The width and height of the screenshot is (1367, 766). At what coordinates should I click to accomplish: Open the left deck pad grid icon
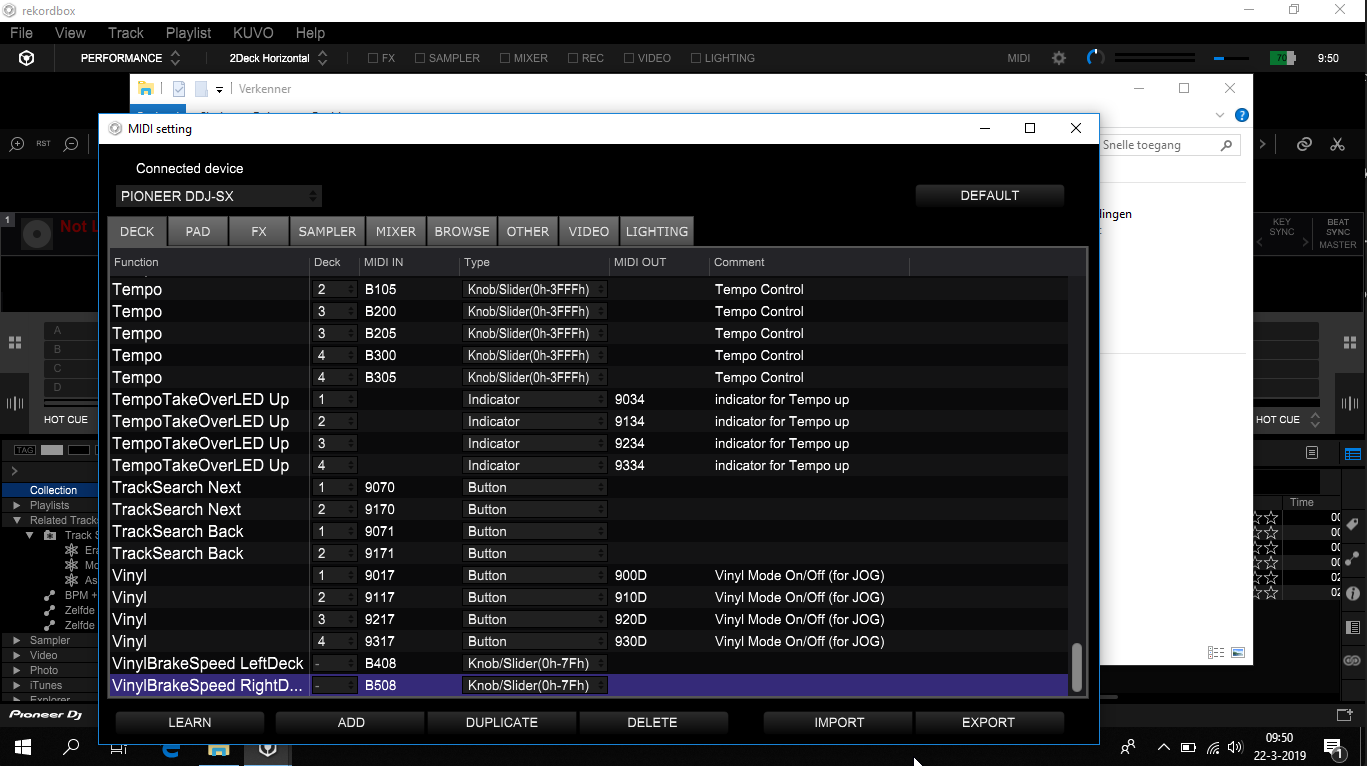pos(15,343)
